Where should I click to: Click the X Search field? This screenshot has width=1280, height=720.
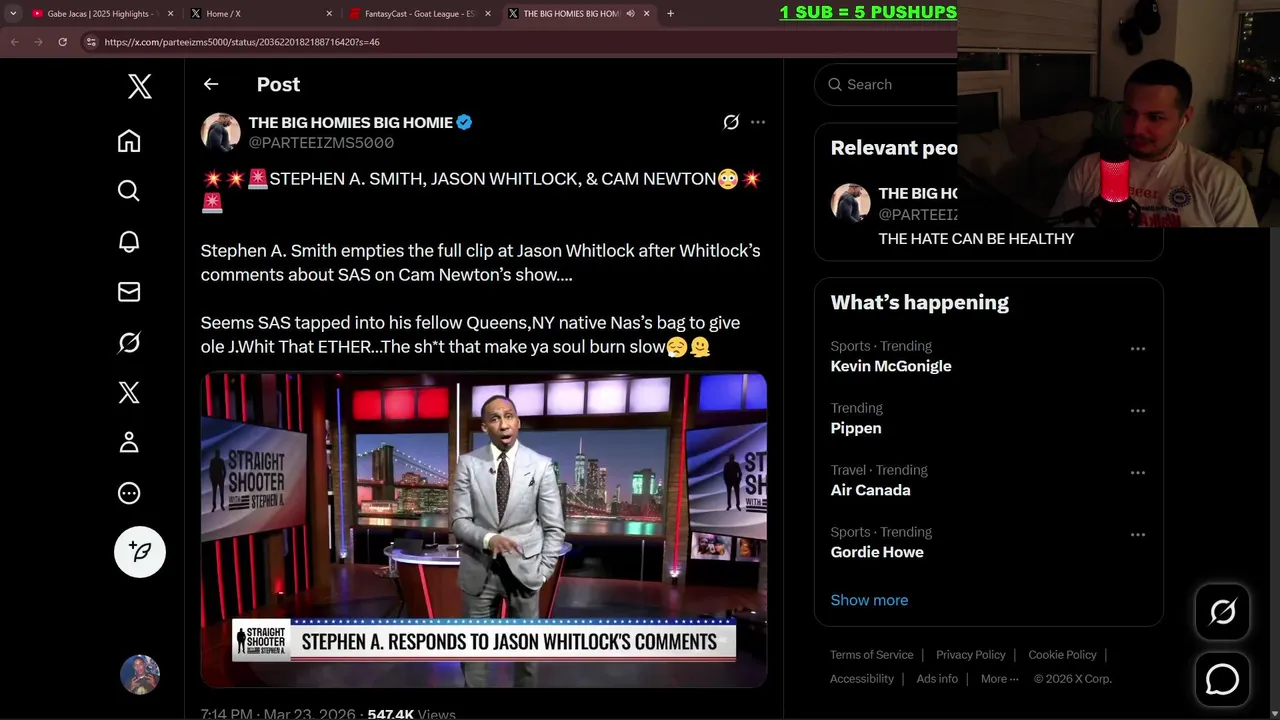[887, 85]
